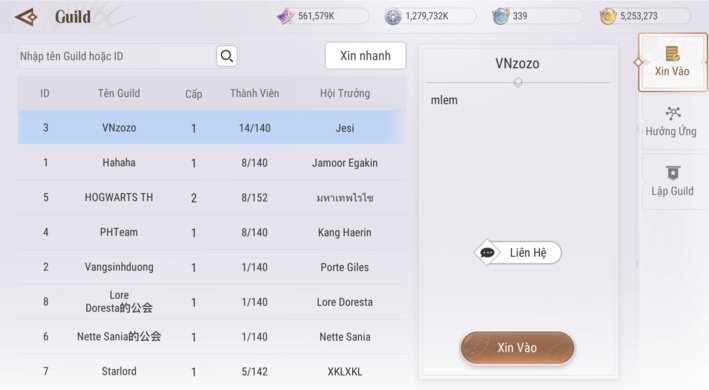Select the Hahaha guild row
Image resolution: width=709 pixels, height=390 pixels.
point(212,163)
